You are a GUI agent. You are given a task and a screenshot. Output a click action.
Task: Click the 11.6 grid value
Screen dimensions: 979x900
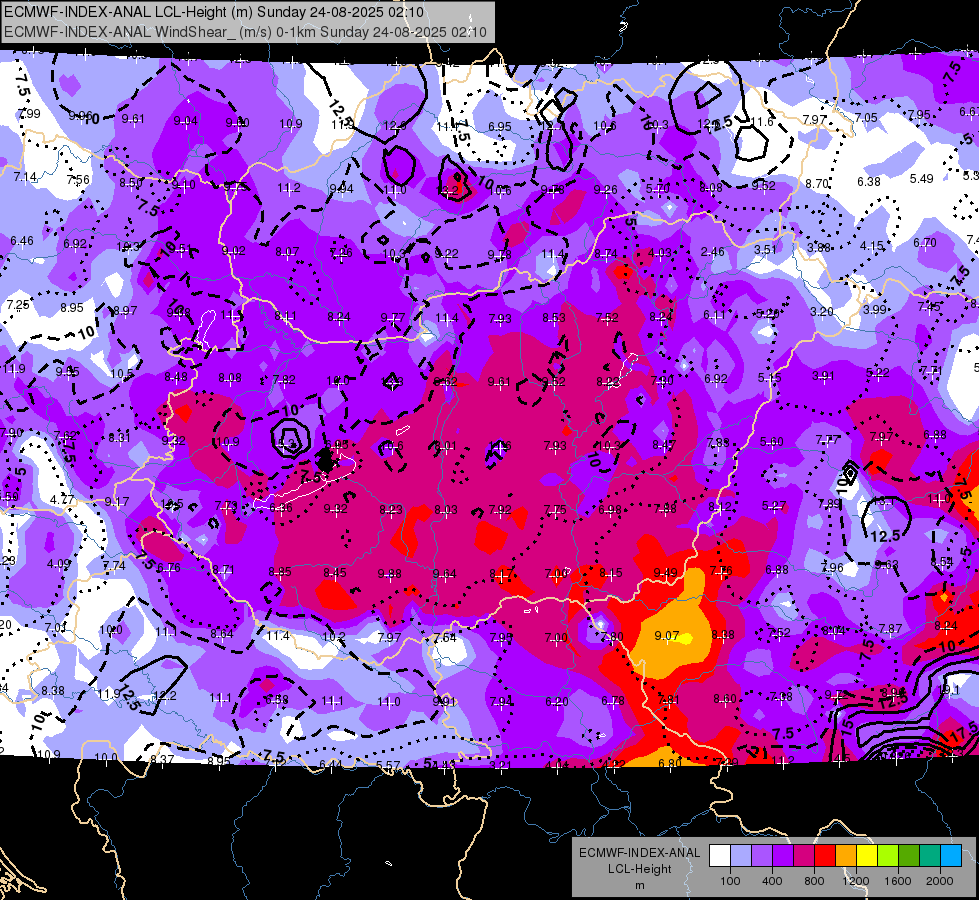(x=762, y=122)
